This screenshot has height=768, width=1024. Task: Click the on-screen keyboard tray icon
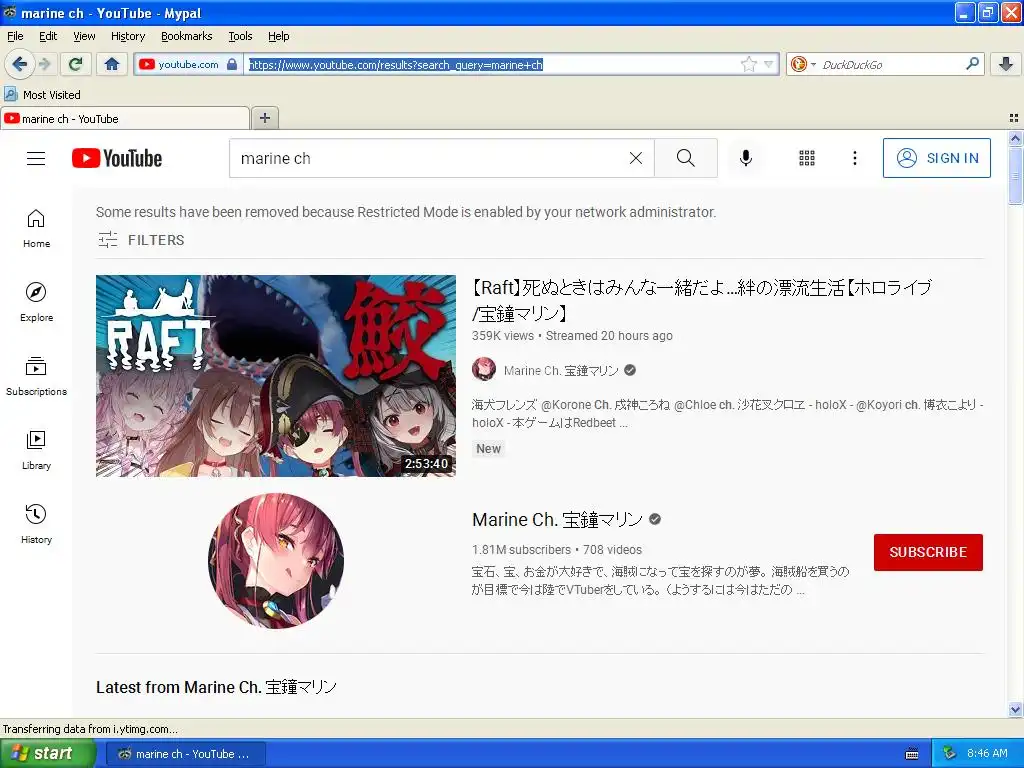(912, 754)
